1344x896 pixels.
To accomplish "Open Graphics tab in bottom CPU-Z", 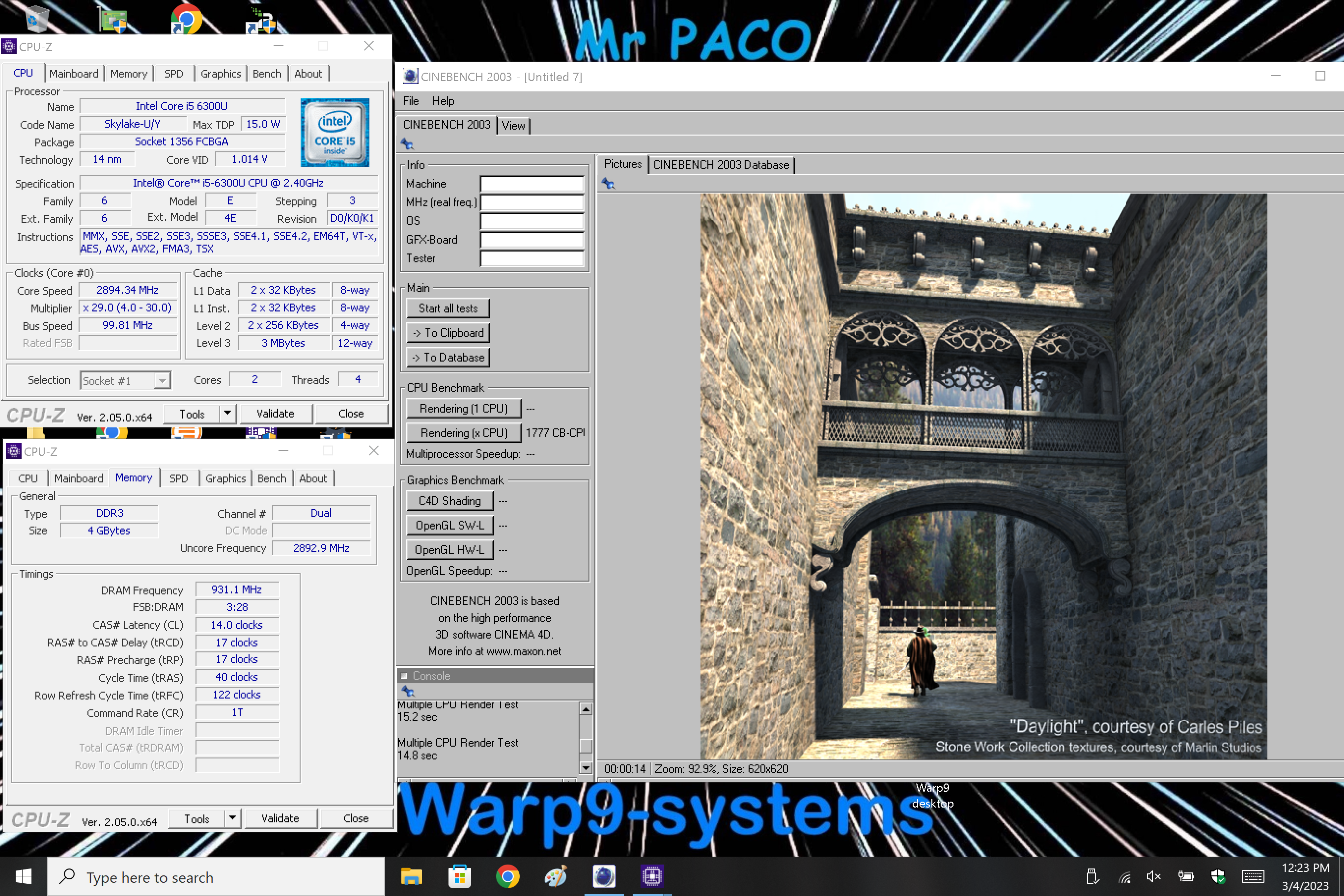I will click(x=225, y=478).
